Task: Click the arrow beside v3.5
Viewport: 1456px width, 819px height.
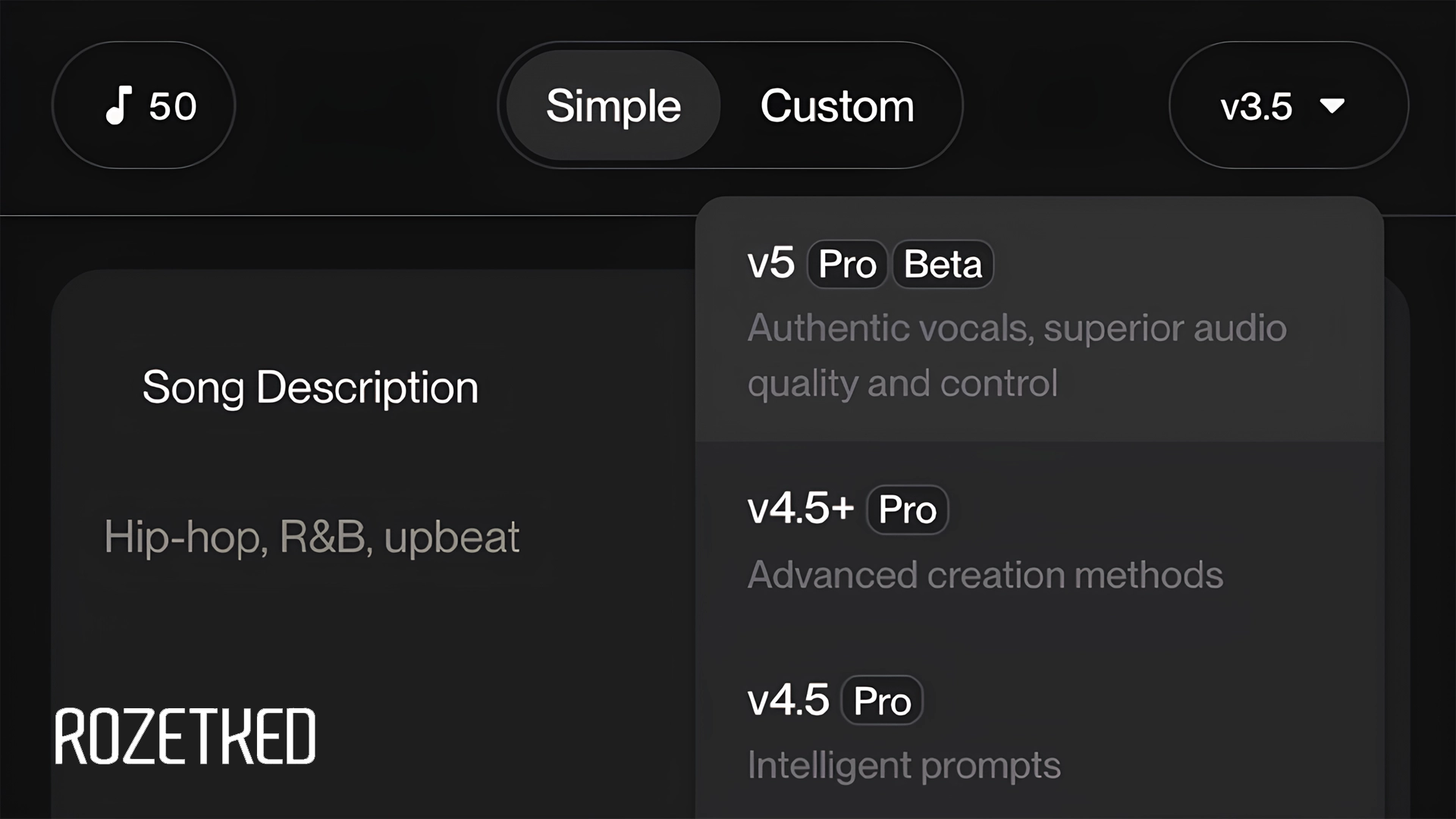Action: pyautogui.click(x=1332, y=105)
